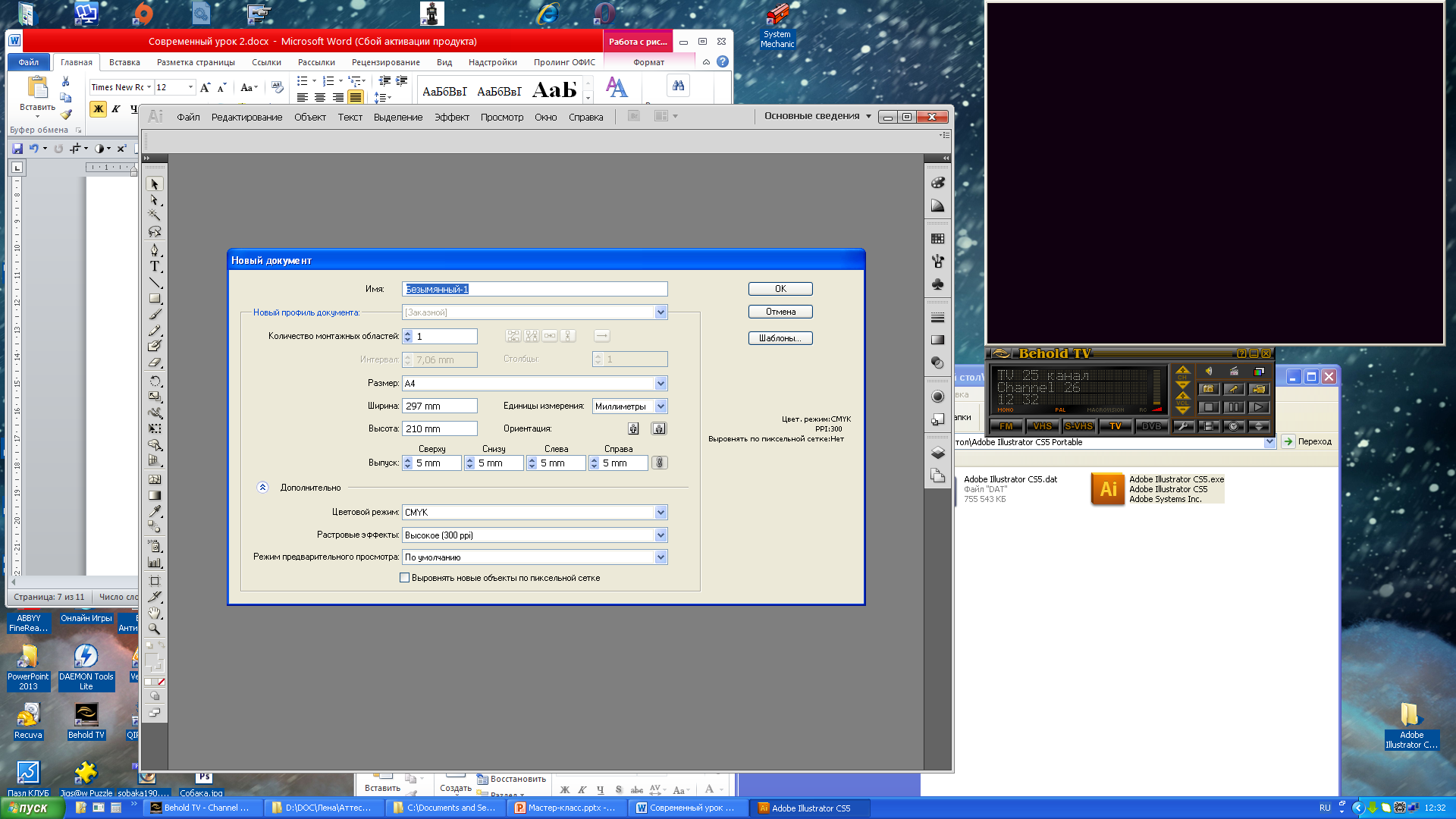The height and width of the screenshot is (819, 1456).
Task: Select the Column Graph tool
Action: [155, 563]
